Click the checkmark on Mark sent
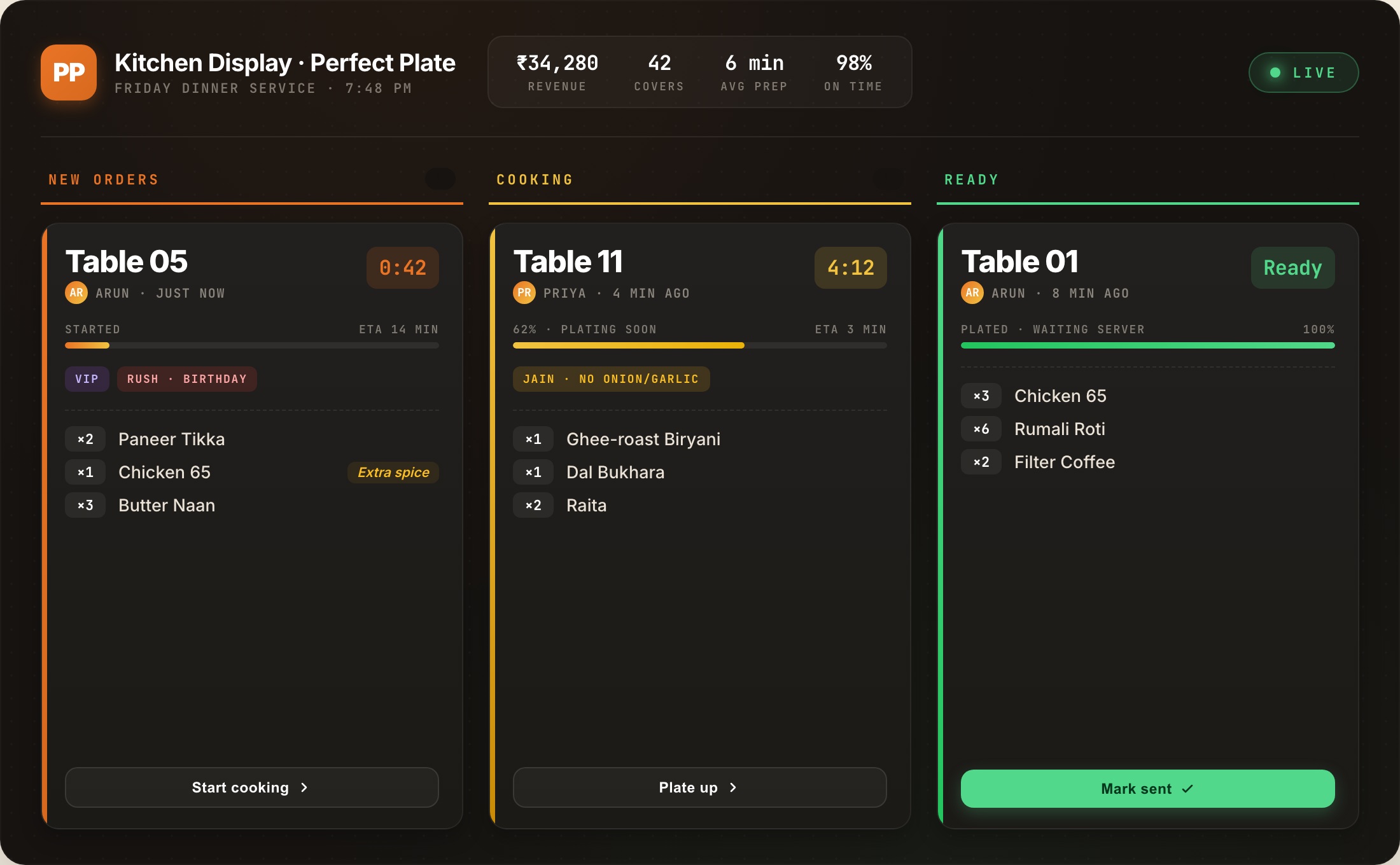 point(1187,789)
